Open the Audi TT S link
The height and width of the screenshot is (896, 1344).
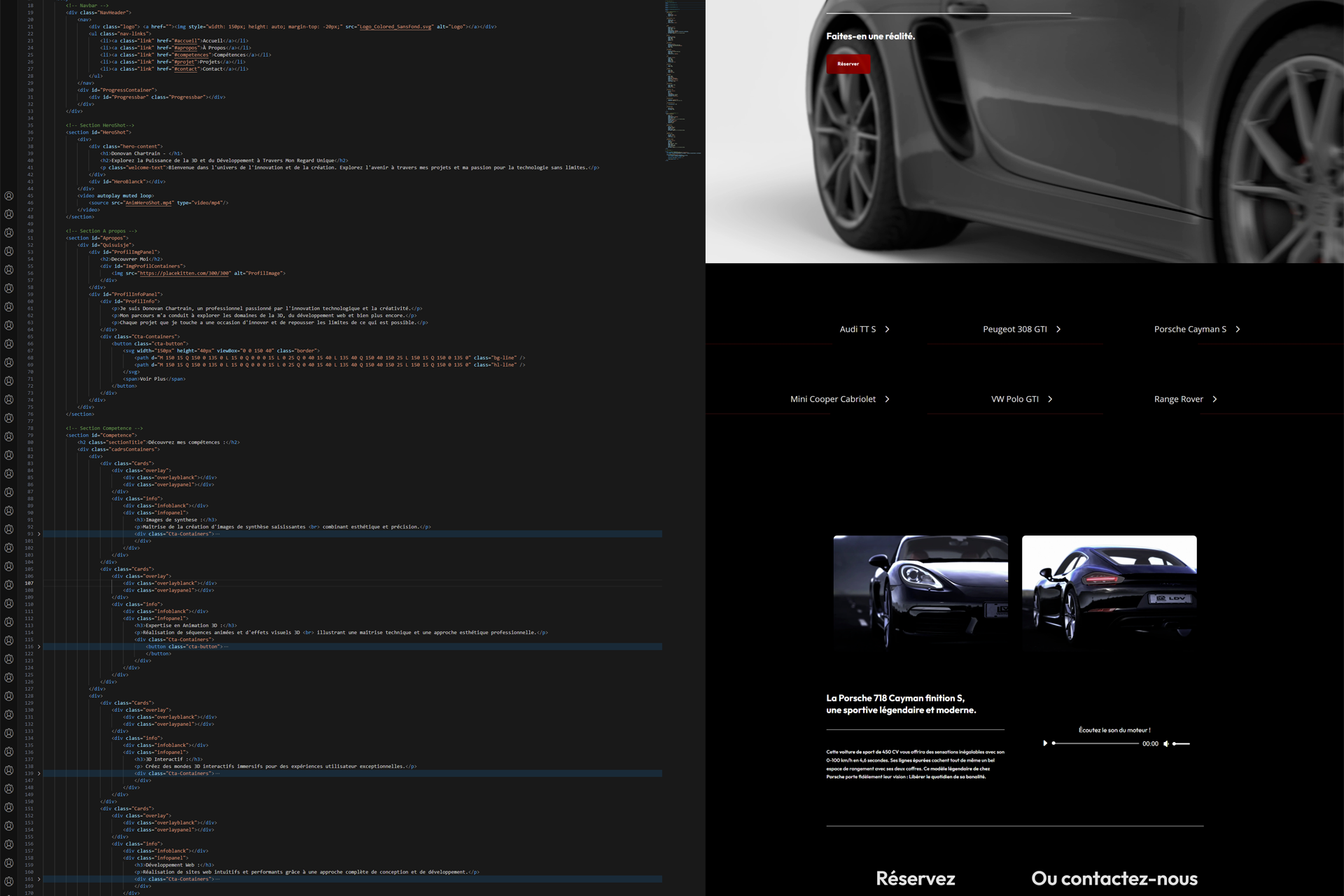tap(857, 329)
